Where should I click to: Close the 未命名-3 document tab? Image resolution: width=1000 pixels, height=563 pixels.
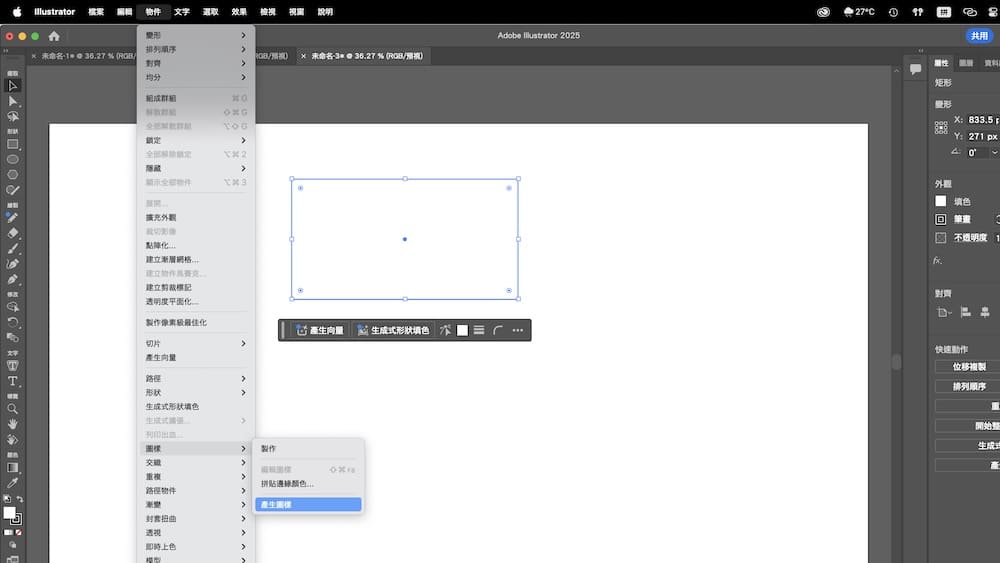(304, 56)
